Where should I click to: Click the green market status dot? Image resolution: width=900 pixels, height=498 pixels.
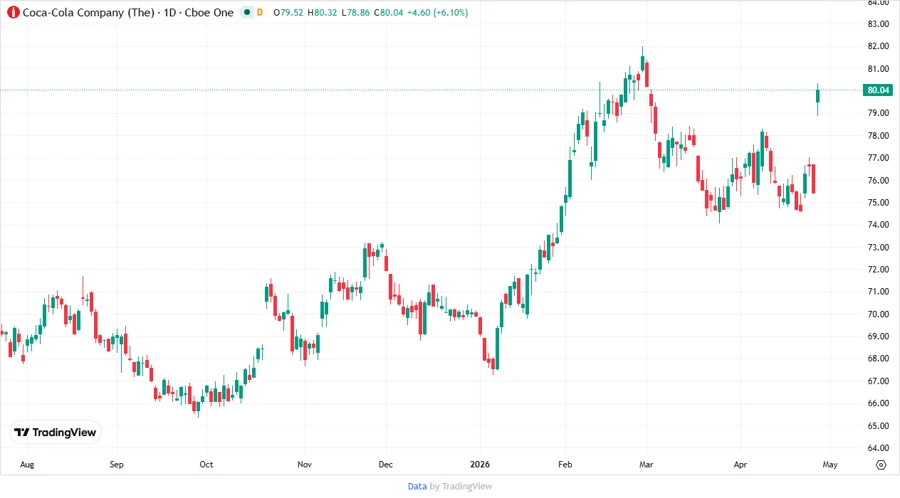point(247,12)
